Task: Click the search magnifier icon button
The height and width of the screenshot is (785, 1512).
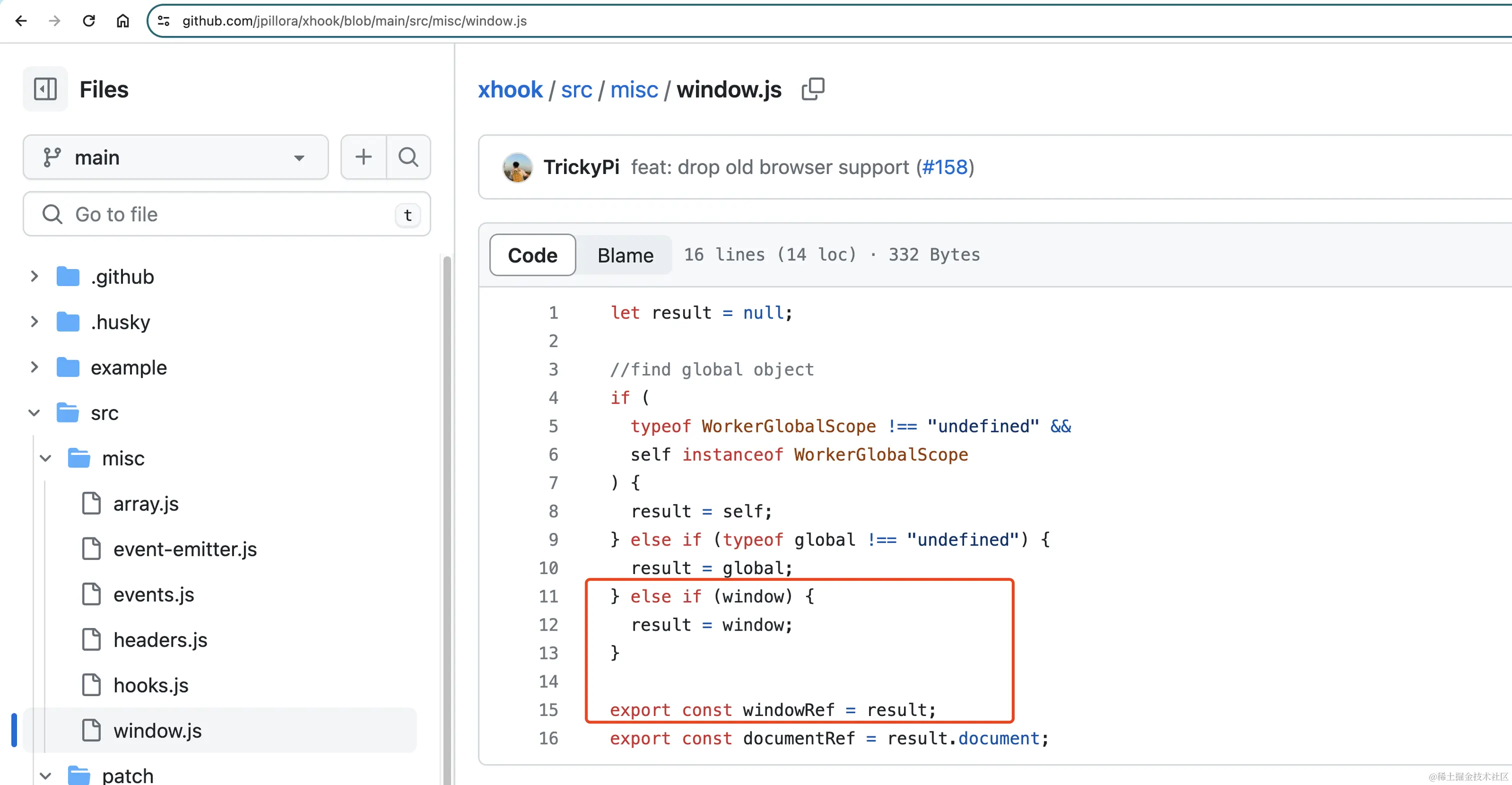Action: tap(408, 157)
